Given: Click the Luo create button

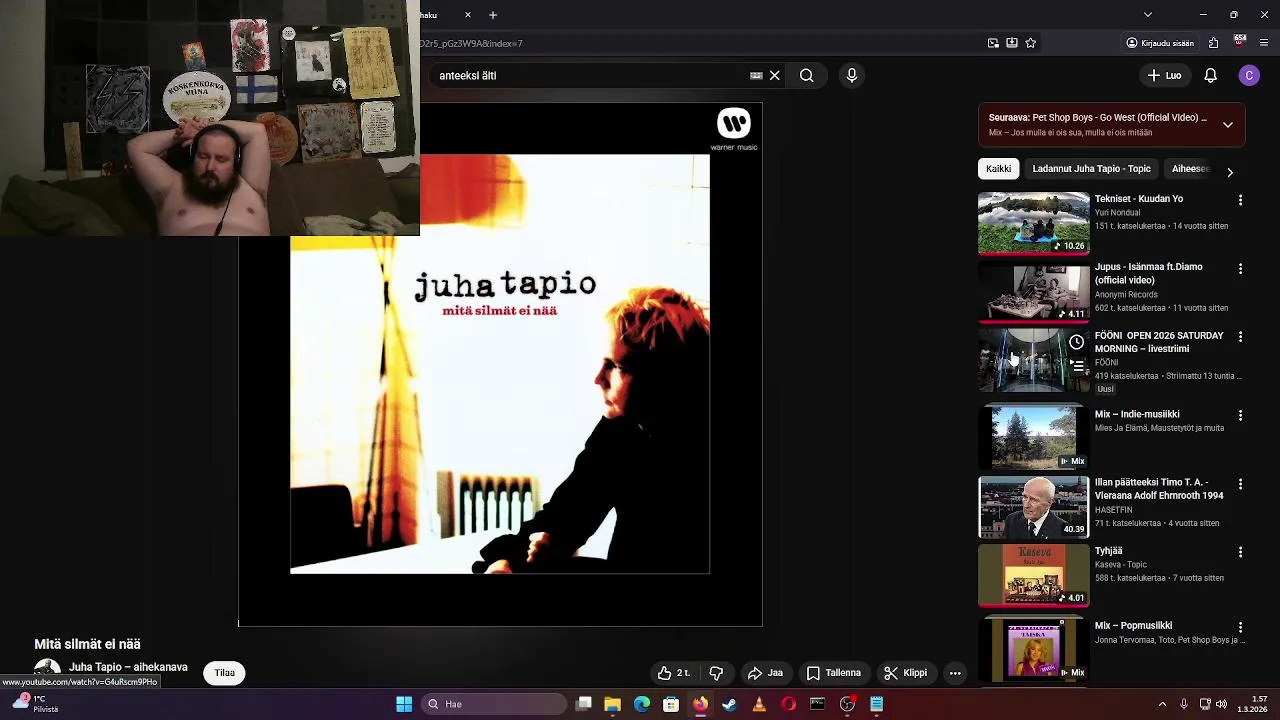Looking at the screenshot, I should click(1164, 75).
